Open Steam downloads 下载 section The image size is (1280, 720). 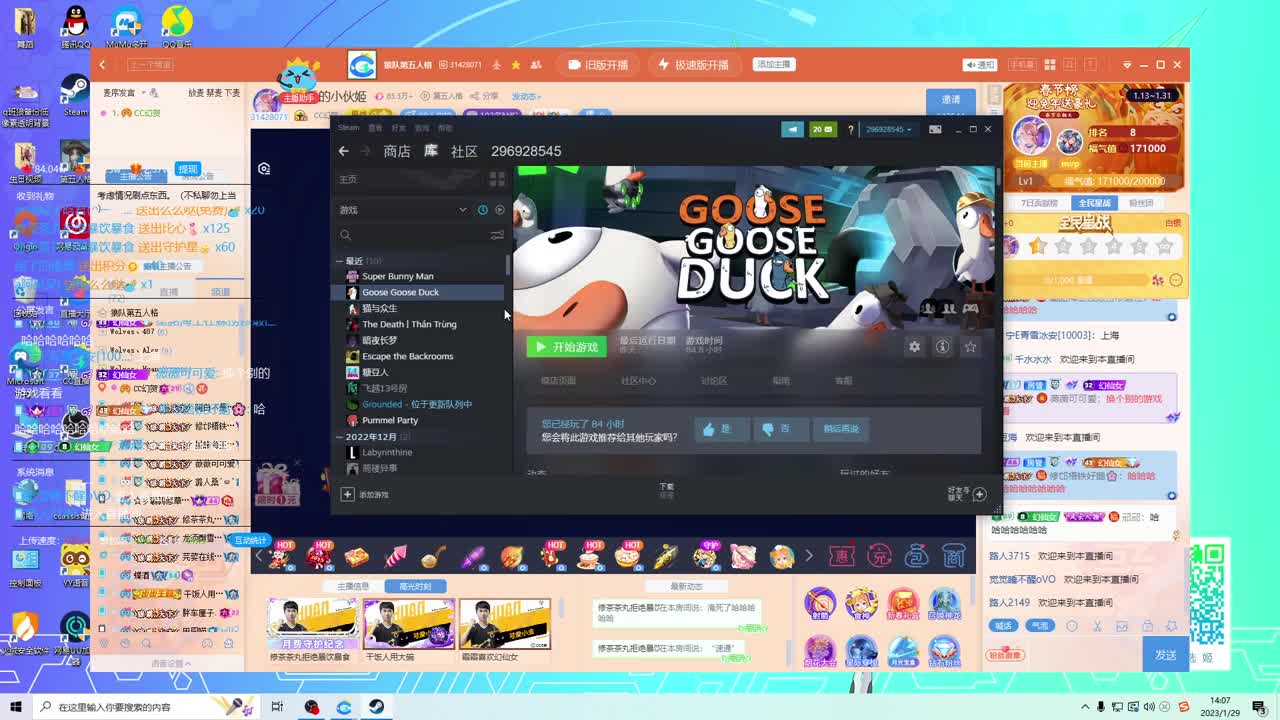(x=666, y=489)
